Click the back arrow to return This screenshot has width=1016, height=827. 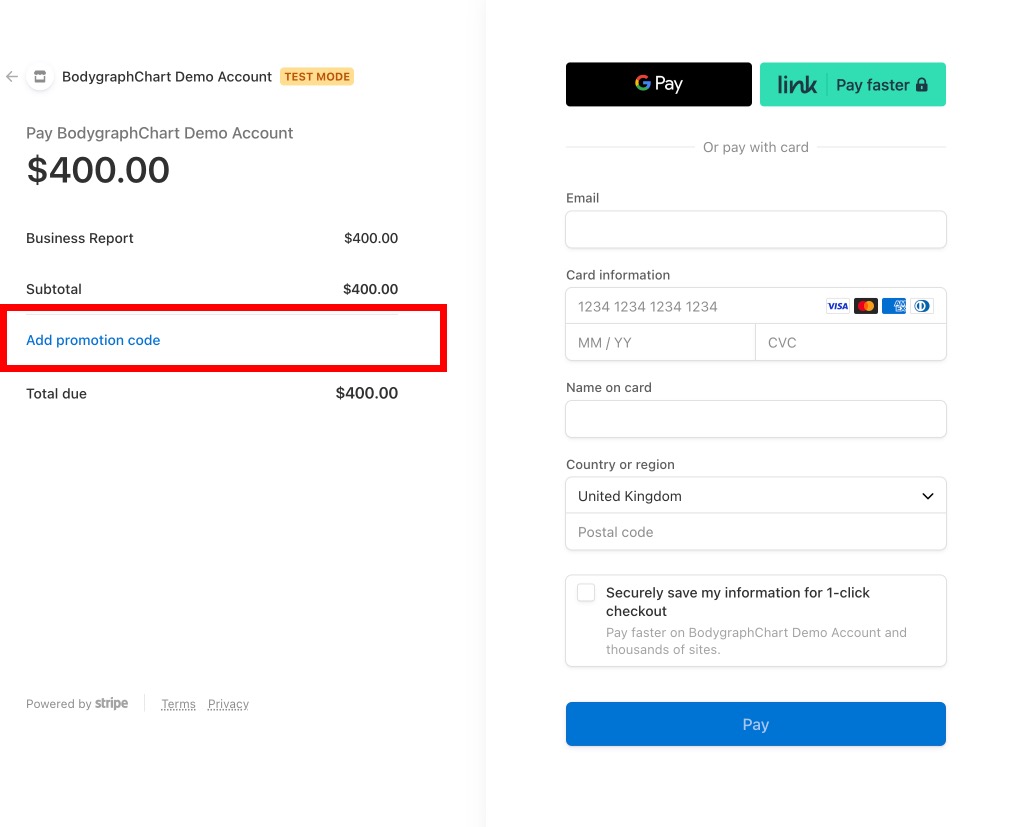click(x=11, y=76)
